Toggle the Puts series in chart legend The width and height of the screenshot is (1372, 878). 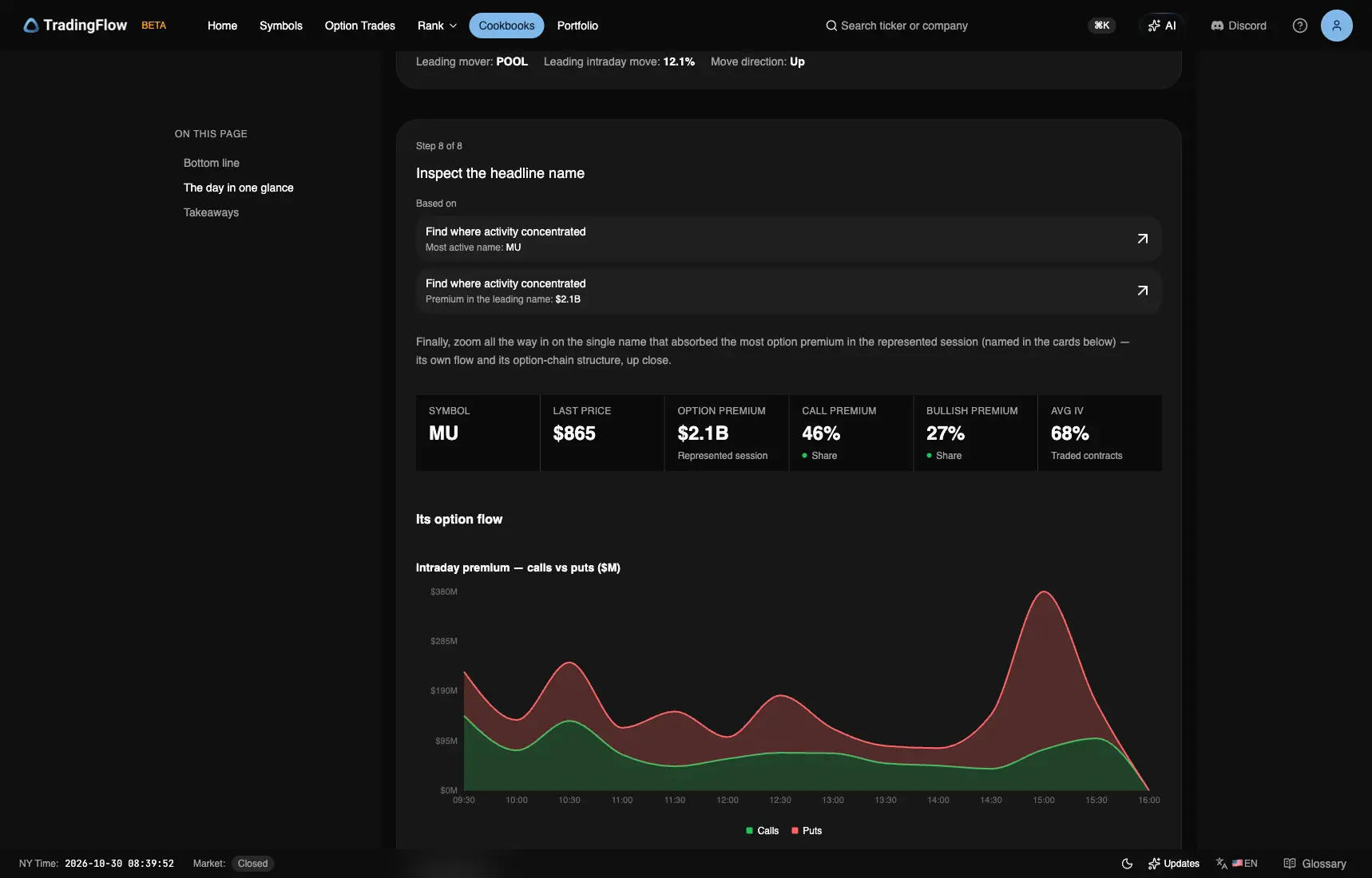pyautogui.click(x=807, y=831)
